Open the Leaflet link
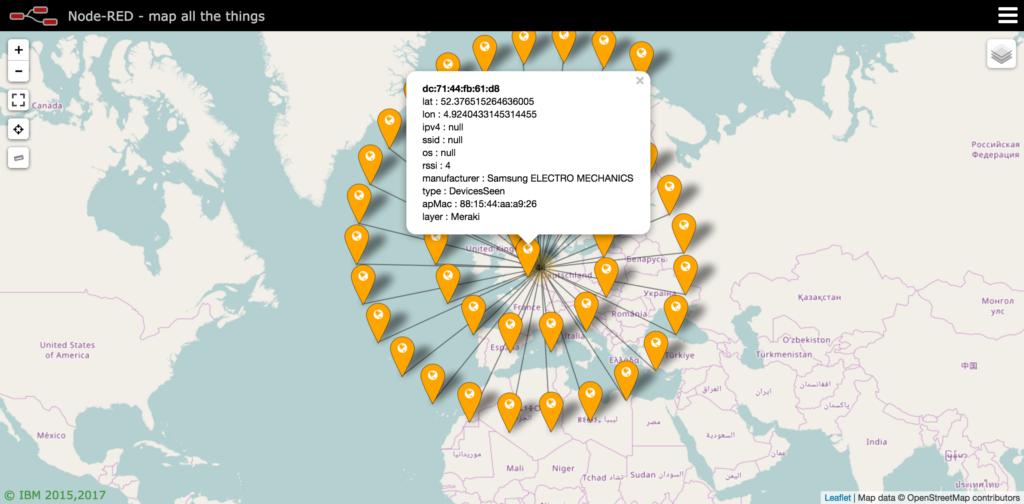 [837, 497]
